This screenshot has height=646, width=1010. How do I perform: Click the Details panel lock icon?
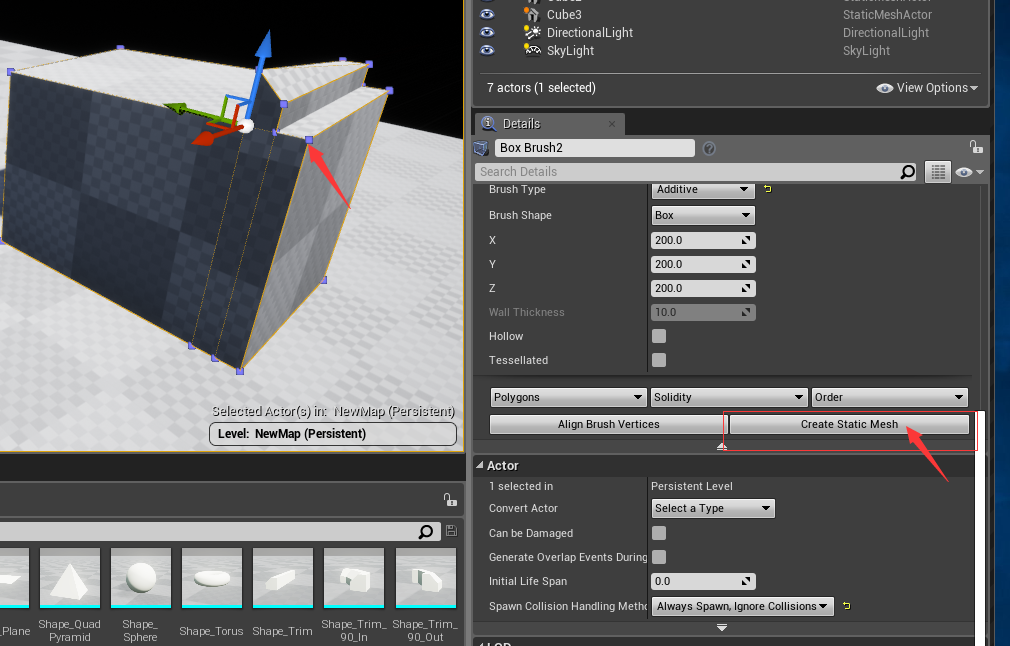(x=975, y=147)
